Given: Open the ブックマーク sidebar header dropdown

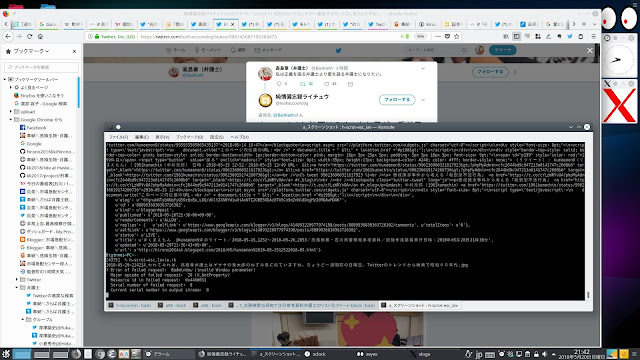Looking at the screenshot, I should [x=31, y=51].
